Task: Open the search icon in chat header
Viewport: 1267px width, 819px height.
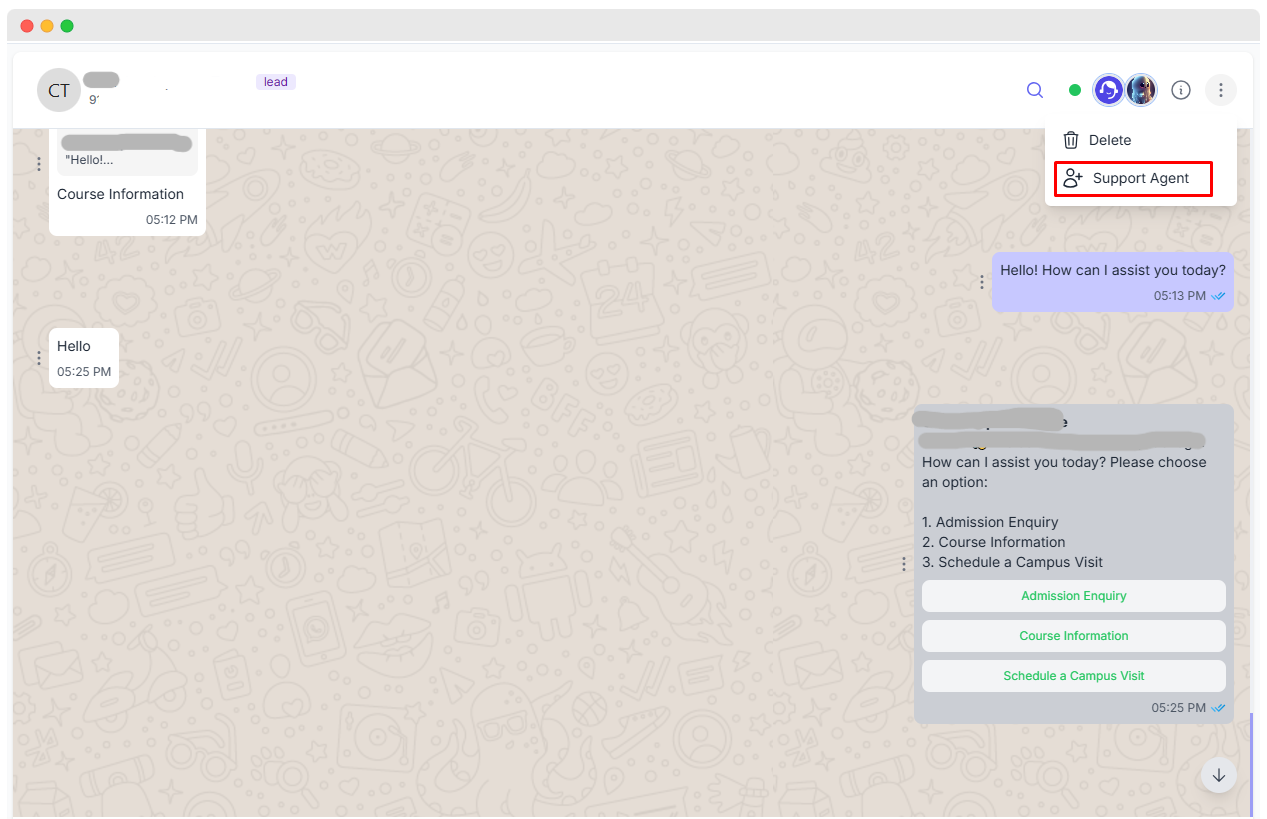Action: [x=1035, y=90]
